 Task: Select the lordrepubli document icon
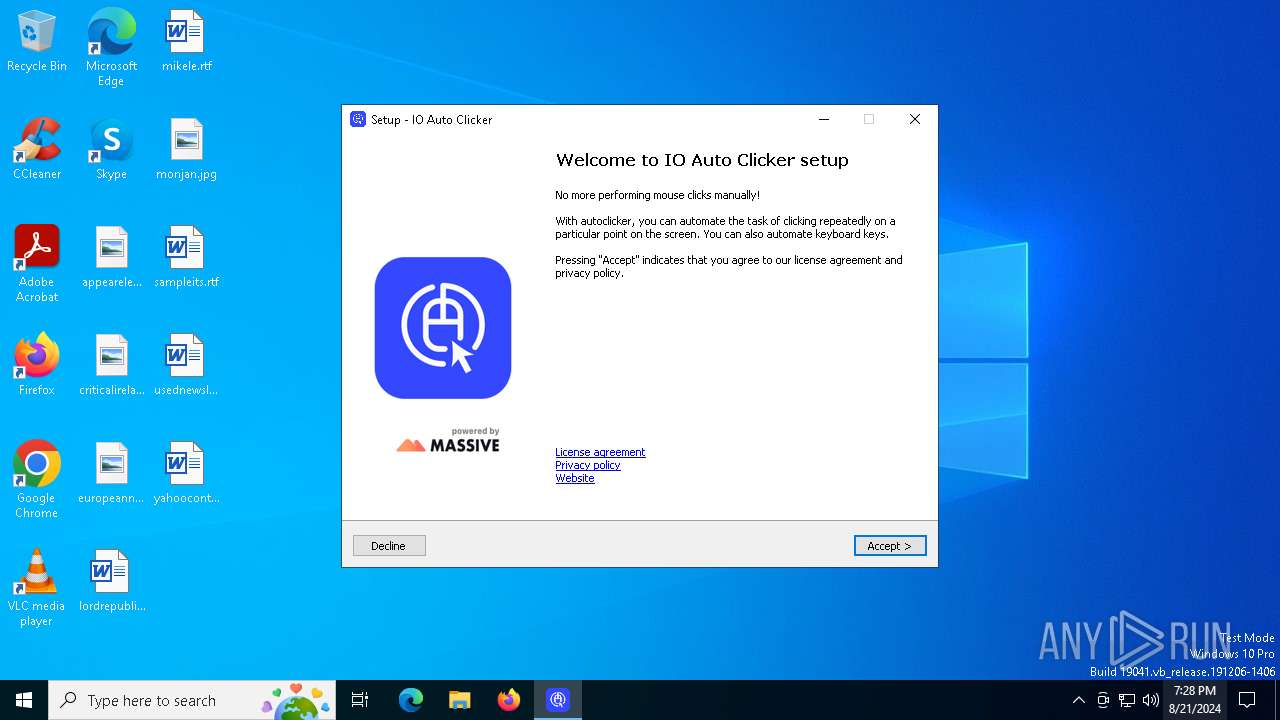click(111, 582)
